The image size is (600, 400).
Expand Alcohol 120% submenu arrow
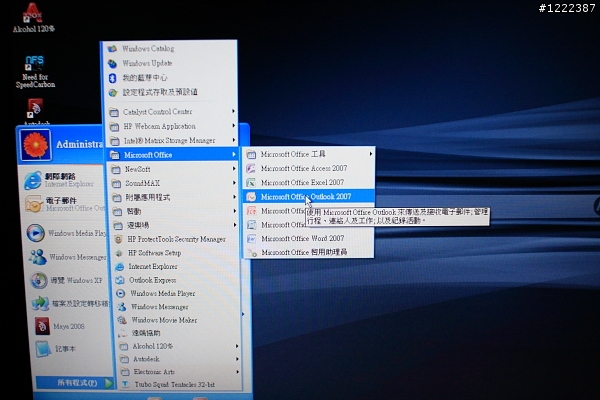(237, 346)
